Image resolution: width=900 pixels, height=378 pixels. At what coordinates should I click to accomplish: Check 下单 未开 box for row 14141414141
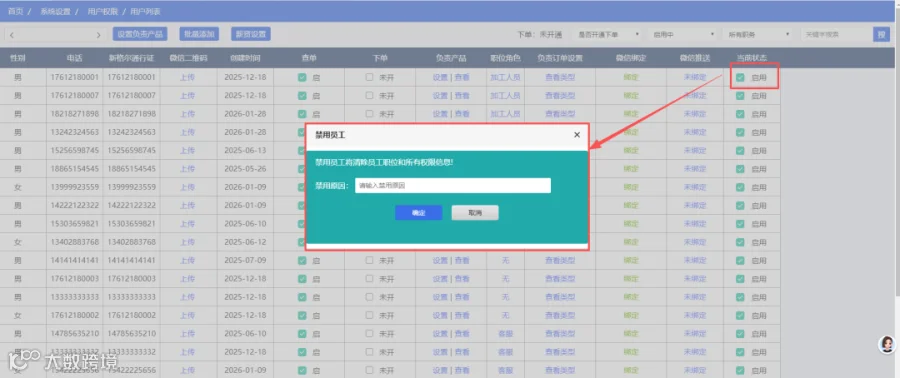click(370, 260)
